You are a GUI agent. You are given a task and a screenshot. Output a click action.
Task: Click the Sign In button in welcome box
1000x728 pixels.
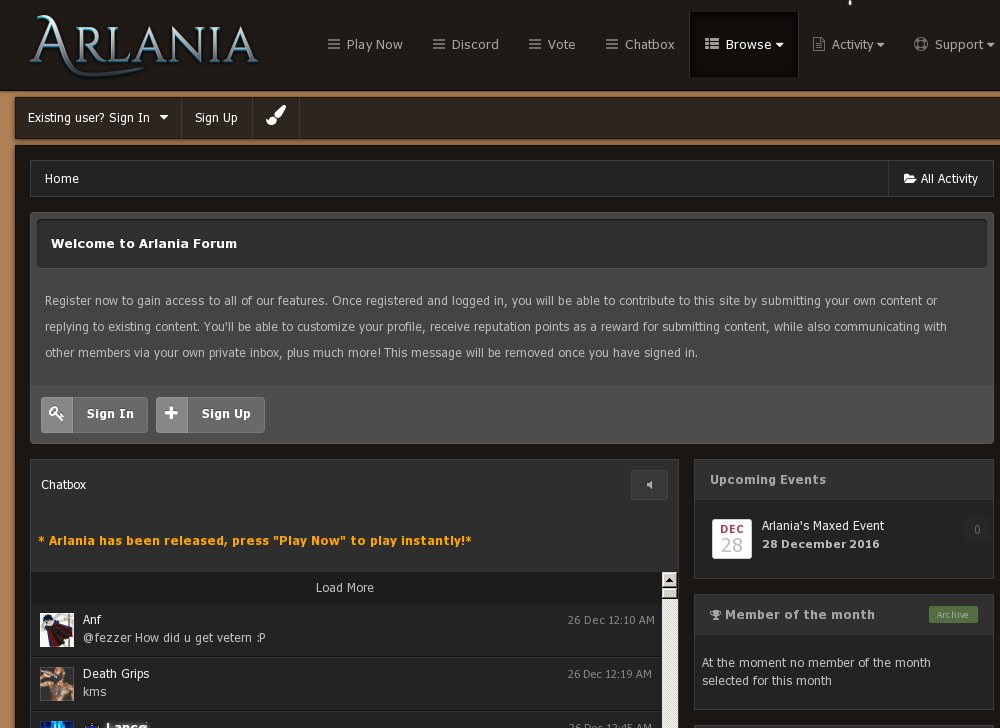pos(94,414)
